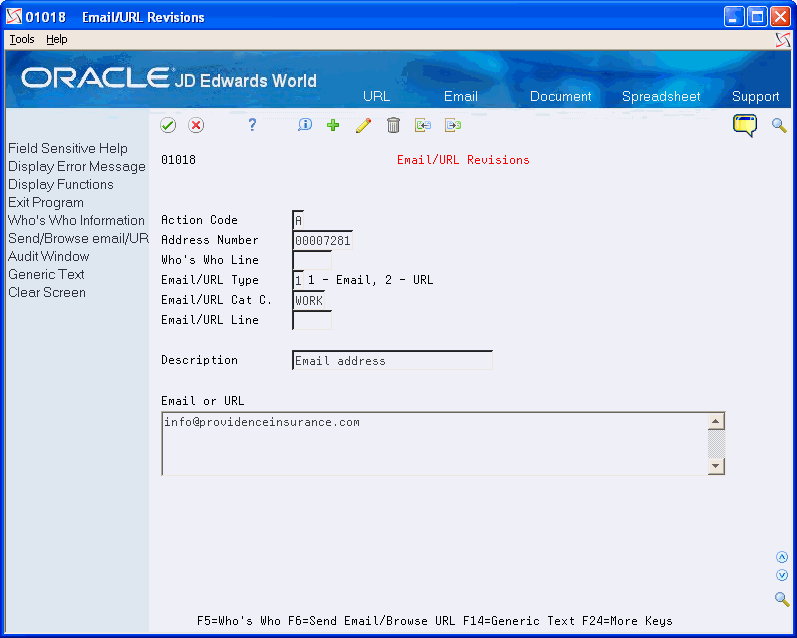
Task: Click the previous record arrow icon
Action: coord(423,125)
